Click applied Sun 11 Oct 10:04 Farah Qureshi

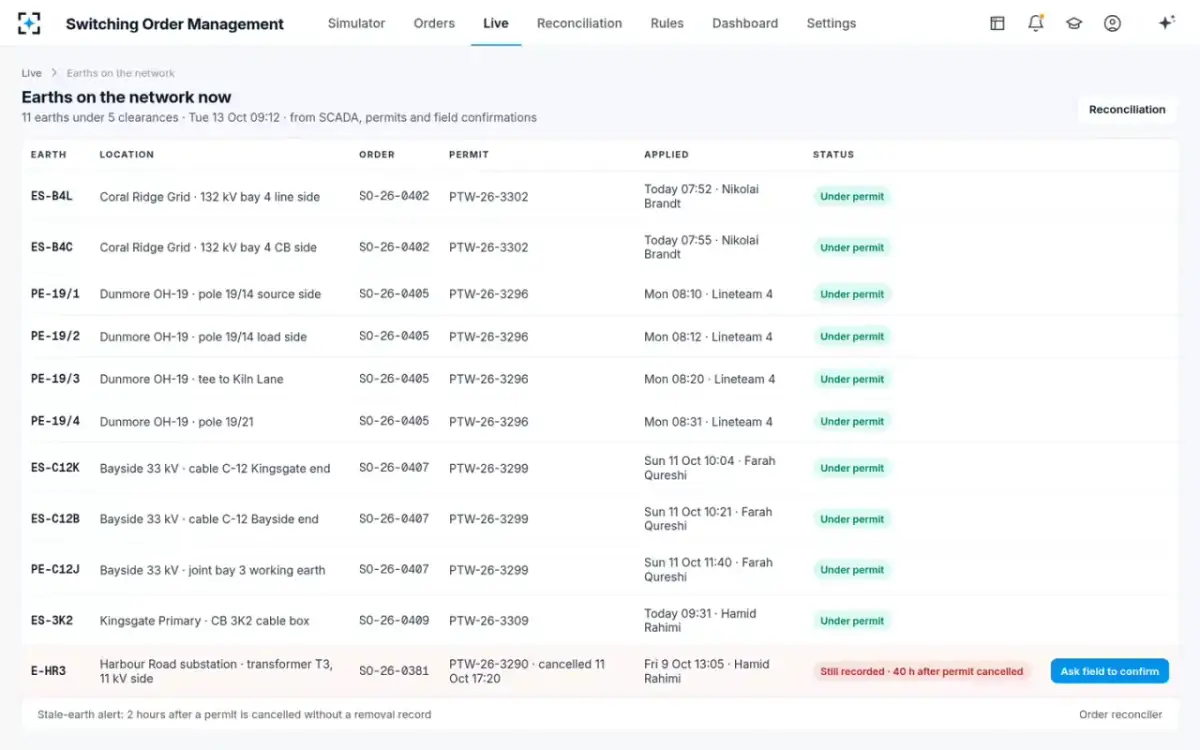coord(710,468)
